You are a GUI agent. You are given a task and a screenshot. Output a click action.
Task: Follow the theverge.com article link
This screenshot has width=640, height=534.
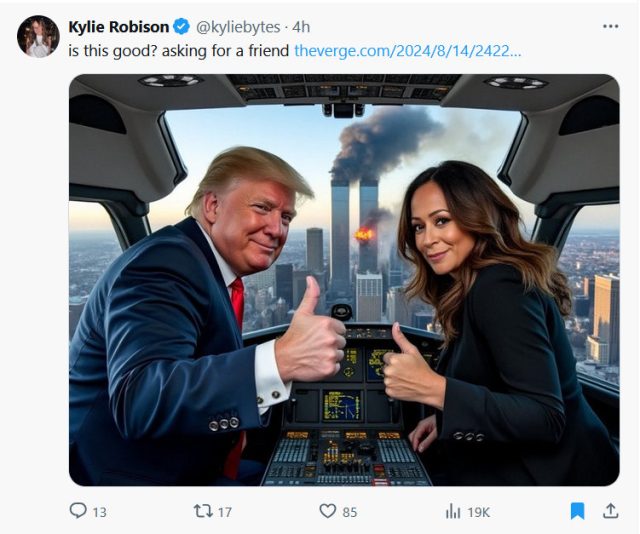(x=408, y=50)
